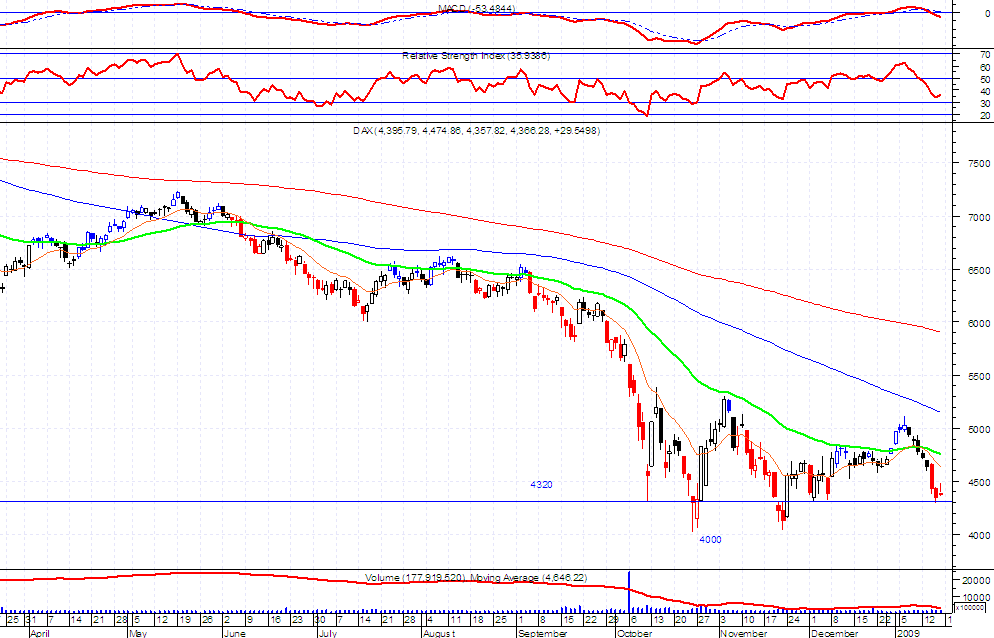
Task: Click the RSI axis value 70
Action: pyautogui.click(x=985, y=55)
